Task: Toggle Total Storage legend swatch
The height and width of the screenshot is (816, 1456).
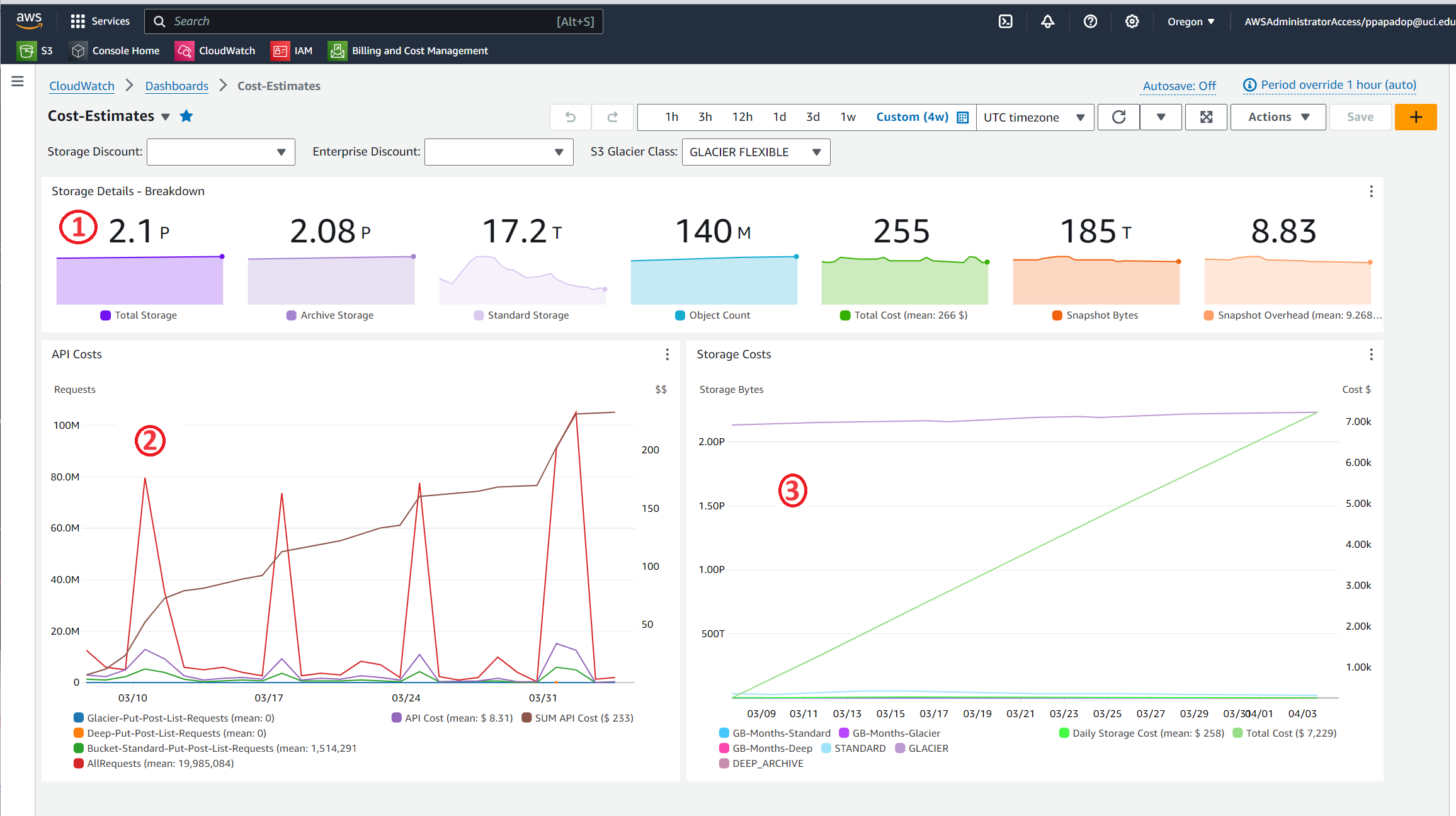Action: pyautogui.click(x=106, y=315)
